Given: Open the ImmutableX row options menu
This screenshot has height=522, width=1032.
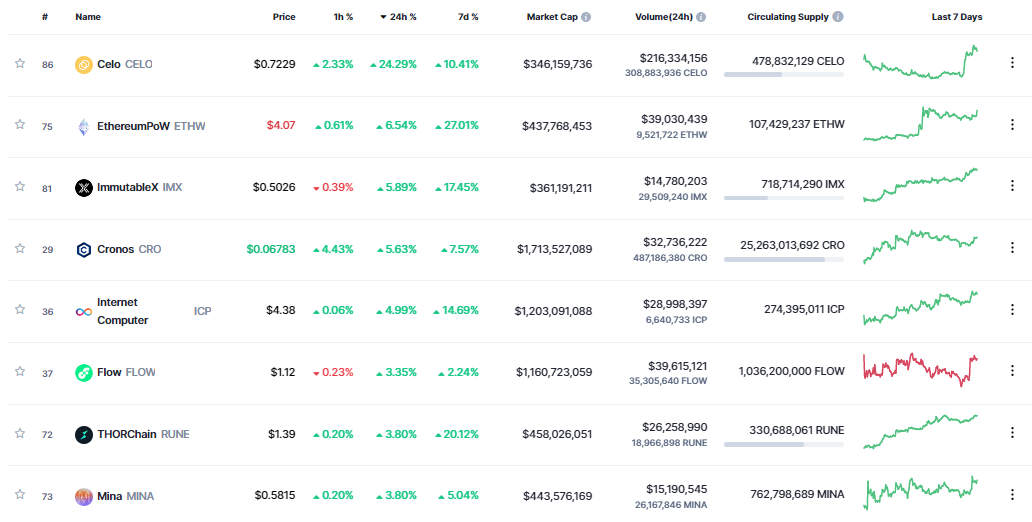Looking at the screenshot, I should point(1012,186).
